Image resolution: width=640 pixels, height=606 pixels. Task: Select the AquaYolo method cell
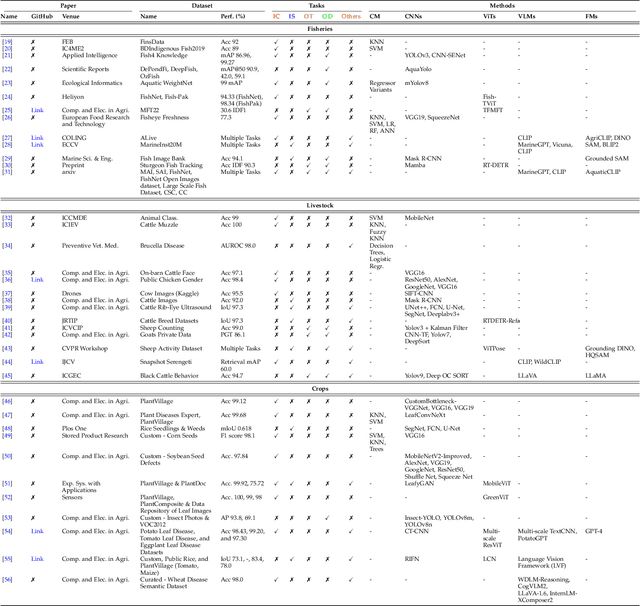click(x=418, y=69)
